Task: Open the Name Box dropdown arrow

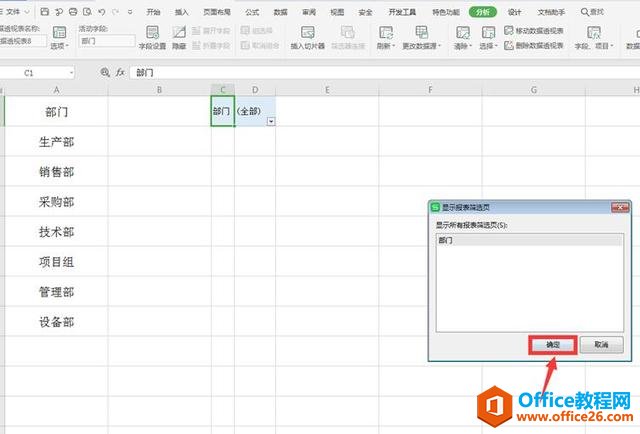Action: coord(71,73)
